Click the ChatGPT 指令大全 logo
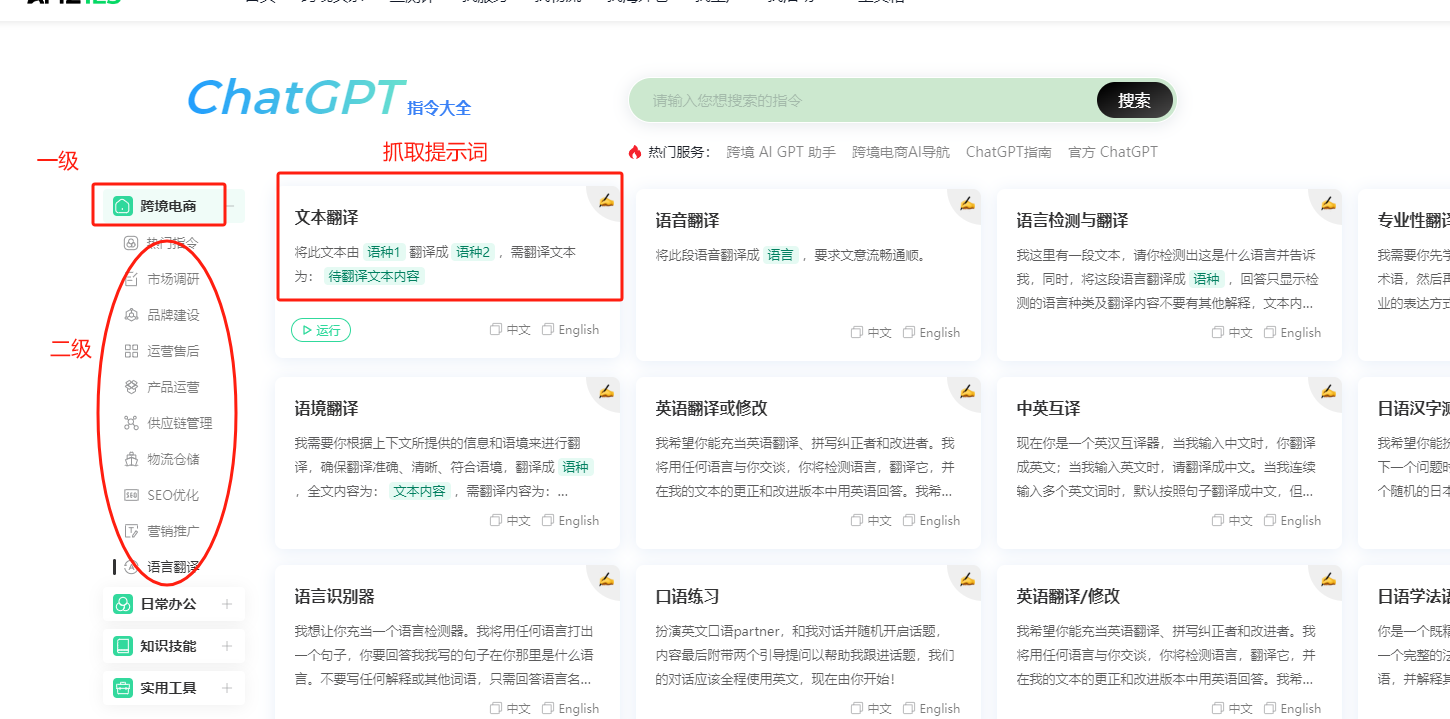The height and width of the screenshot is (719, 1450). pos(329,98)
